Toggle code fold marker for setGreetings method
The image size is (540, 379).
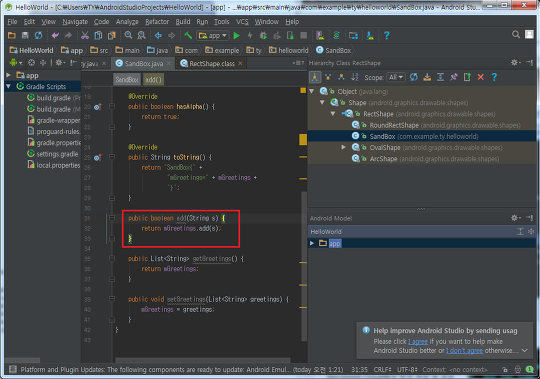[x=112, y=299]
